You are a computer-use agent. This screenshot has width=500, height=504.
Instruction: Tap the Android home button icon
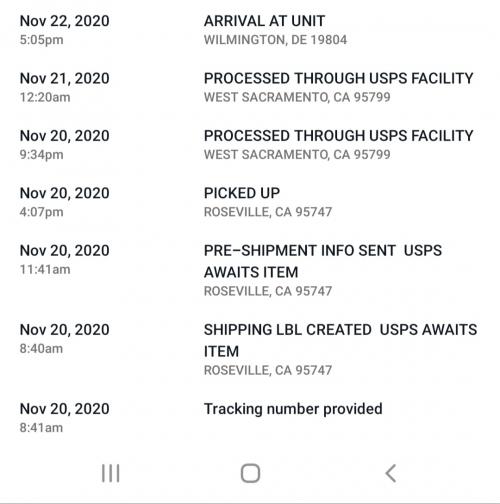click(x=250, y=473)
